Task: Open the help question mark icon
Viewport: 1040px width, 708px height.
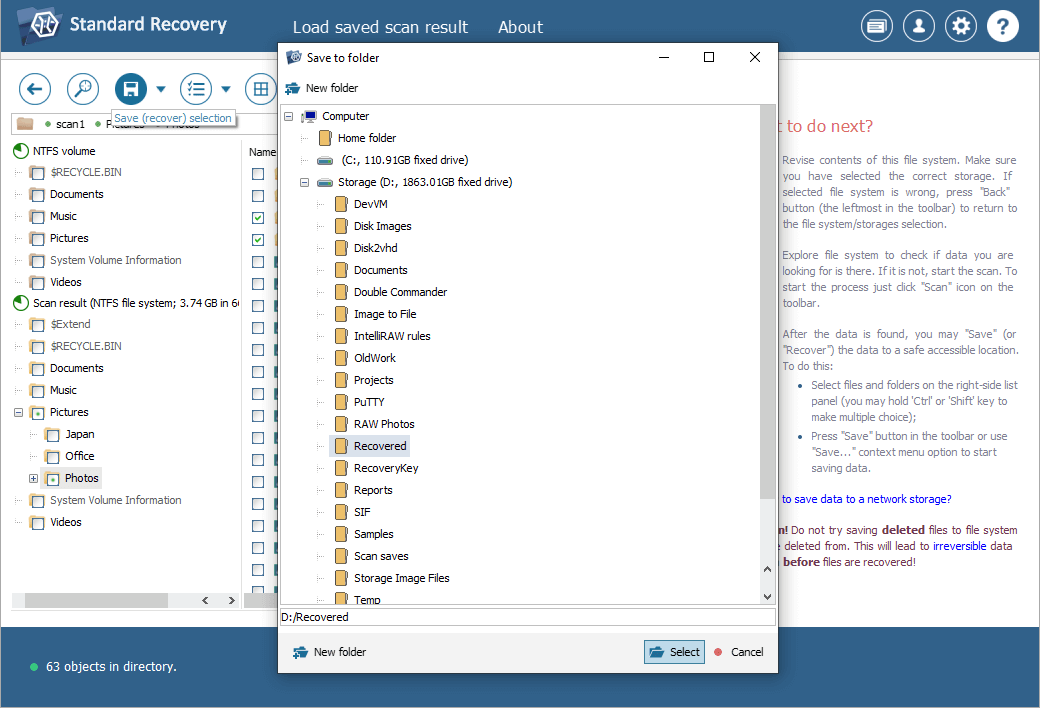Action: tap(1003, 27)
